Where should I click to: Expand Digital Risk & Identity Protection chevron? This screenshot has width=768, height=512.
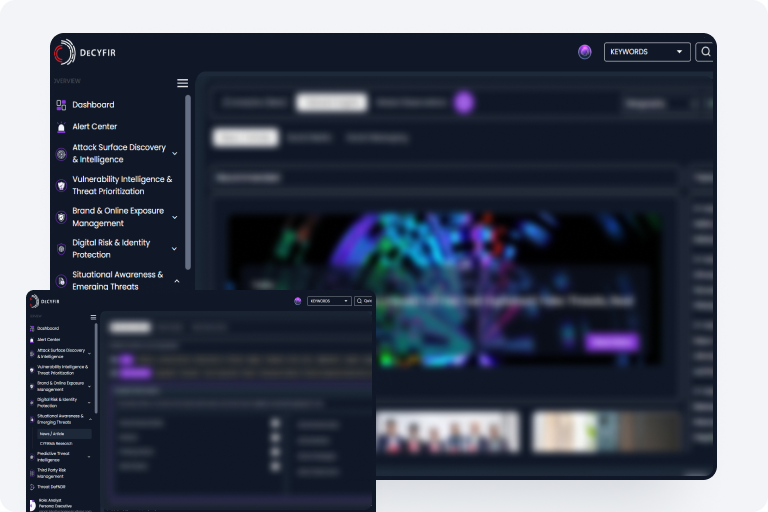(175, 249)
